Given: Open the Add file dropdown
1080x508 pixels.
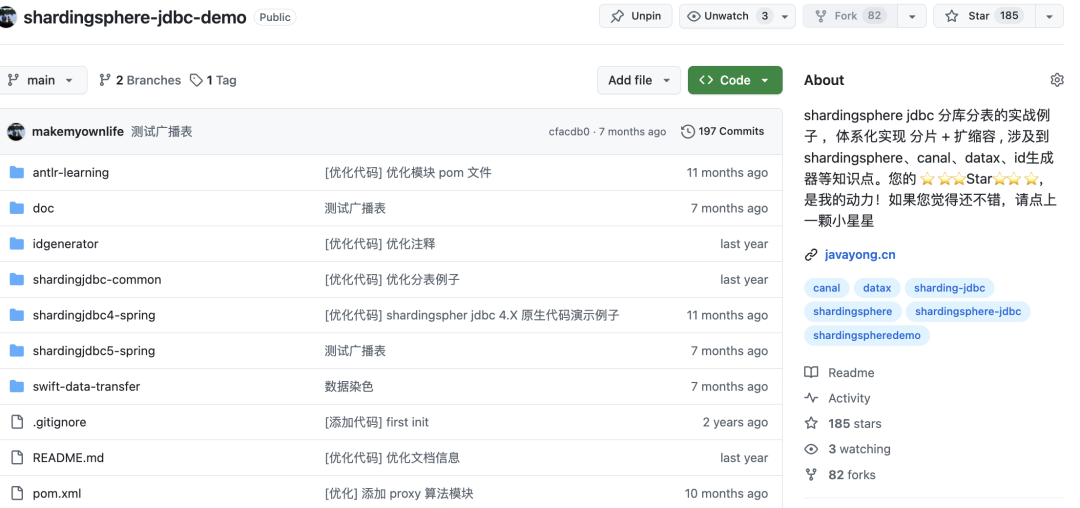Looking at the screenshot, I should (638, 81).
